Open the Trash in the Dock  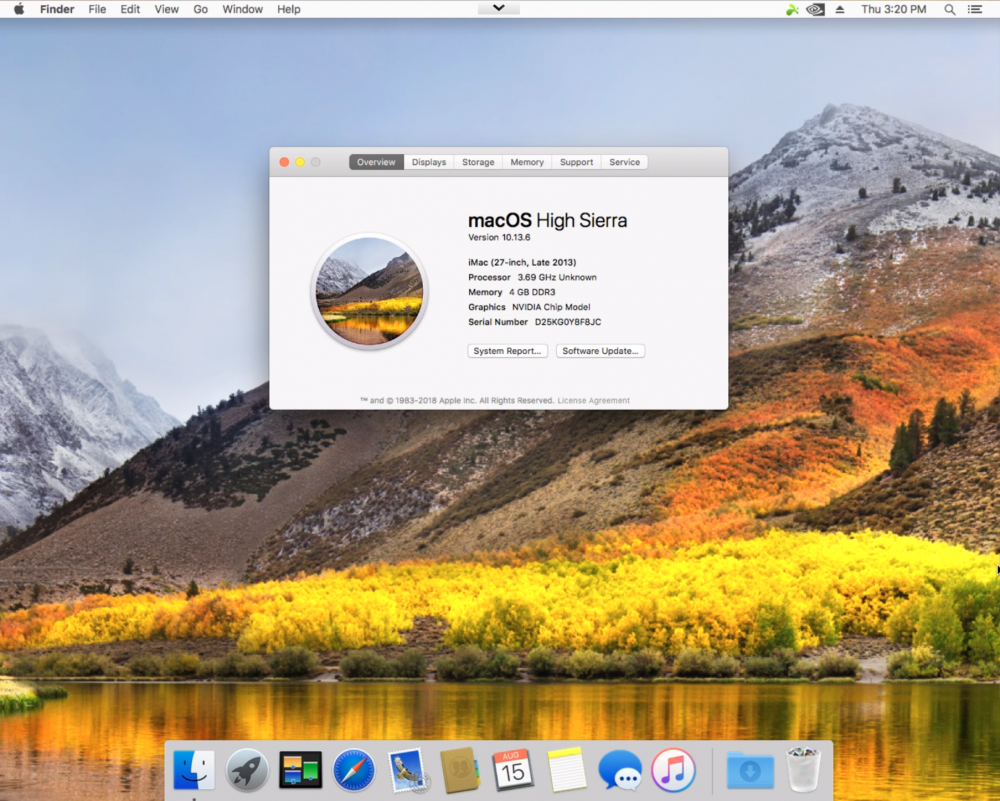click(x=803, y=770)
